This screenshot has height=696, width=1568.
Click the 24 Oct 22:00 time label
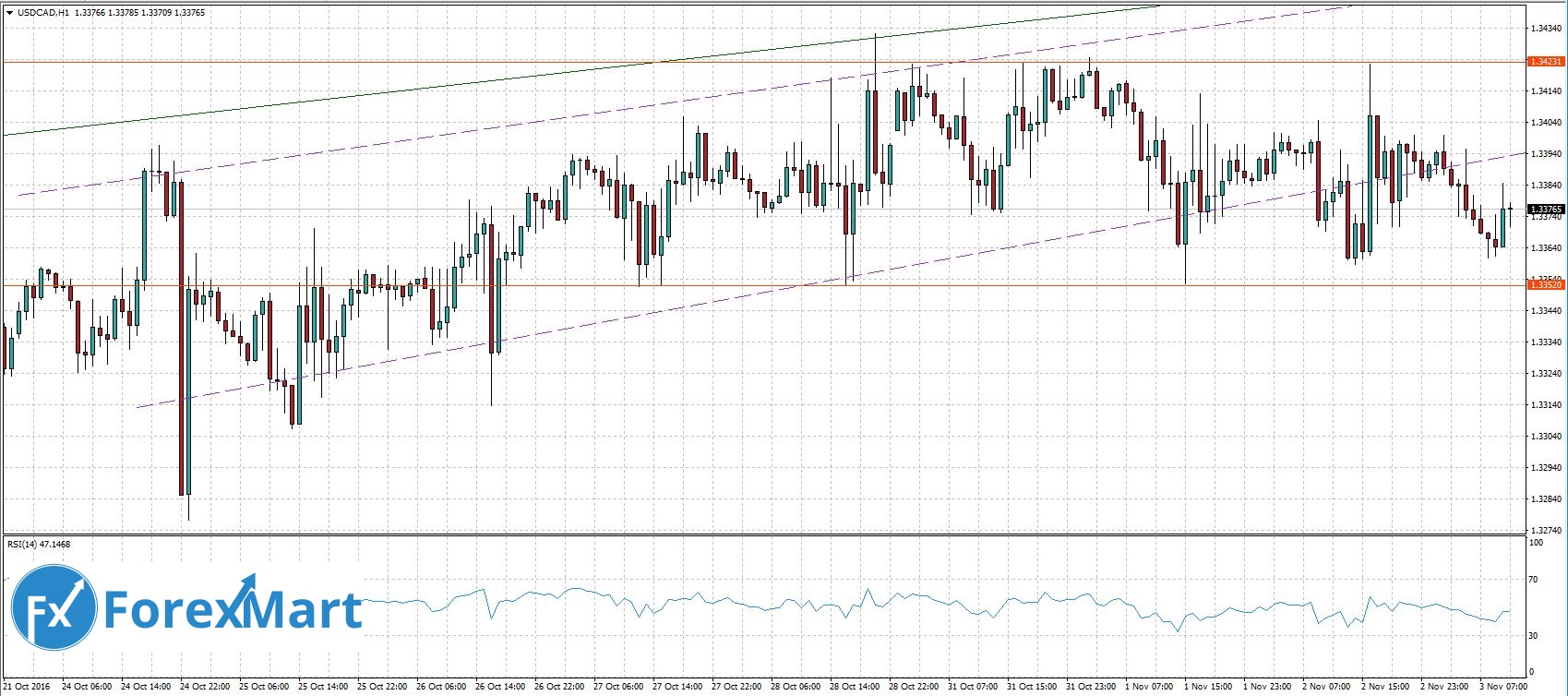[205, 687]
